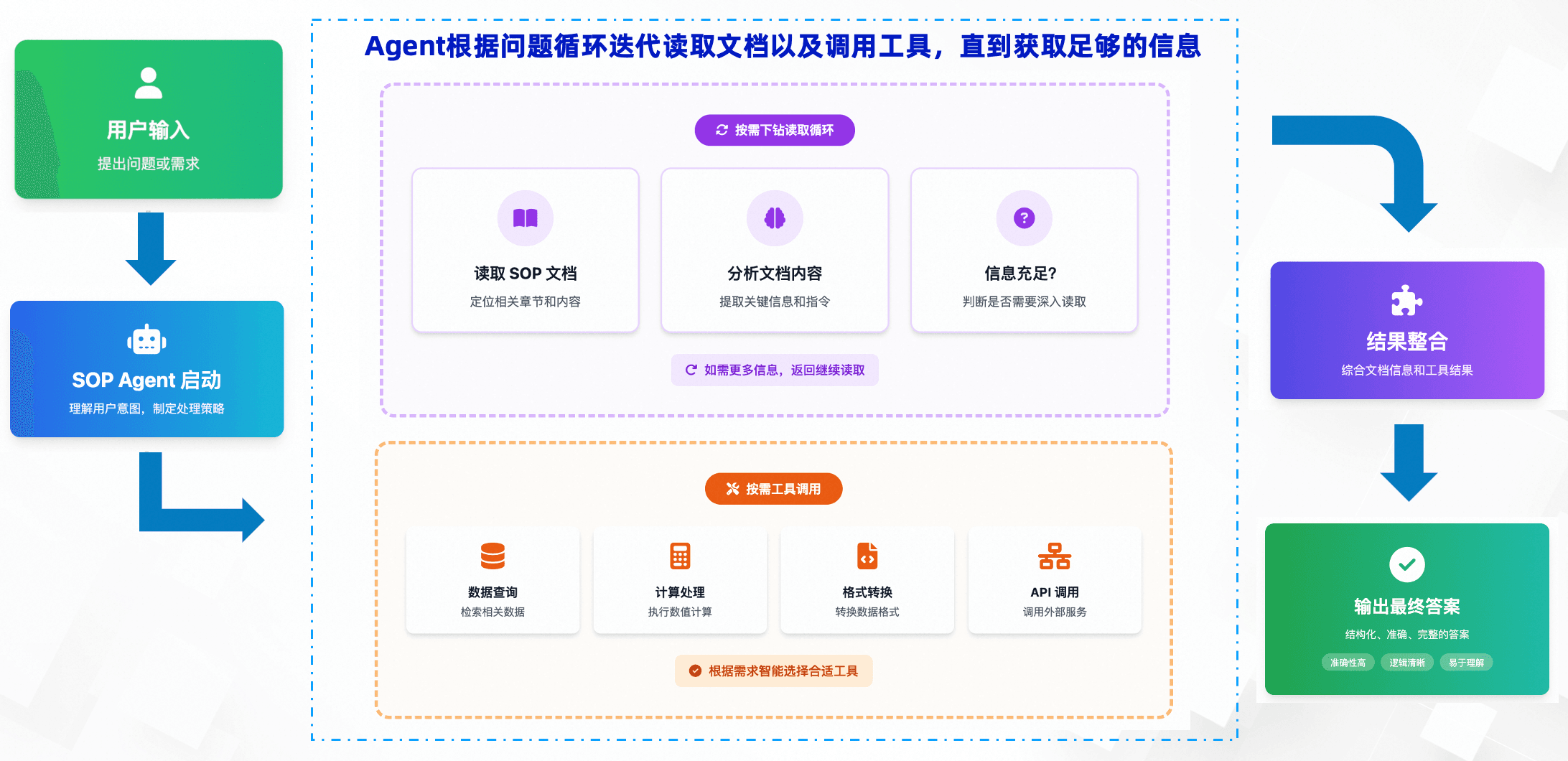Click the user silhouette icon in 用户输入 card
This screenshot has height=761, width=1568.
149,83
